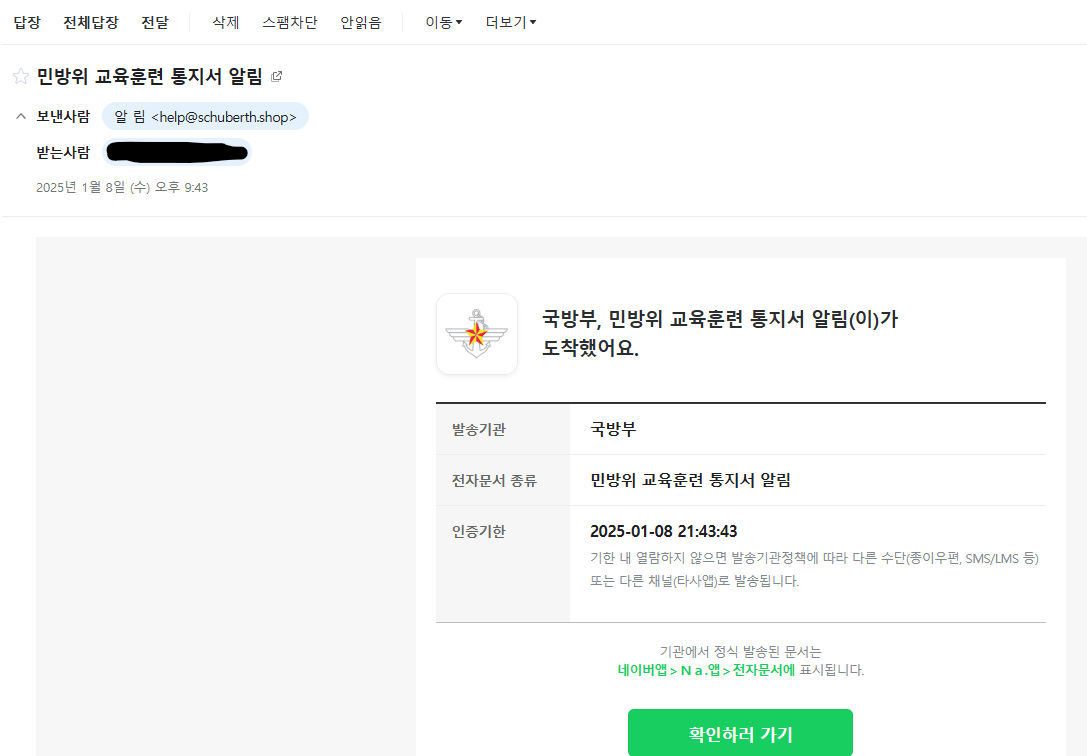The height and width of the screenshot is (756, 1087).
Task: Click the headline 국방부, 민방위 교육훈련 통지서 알림(이)가 도착했어요
Action: [x=720, y=334]
